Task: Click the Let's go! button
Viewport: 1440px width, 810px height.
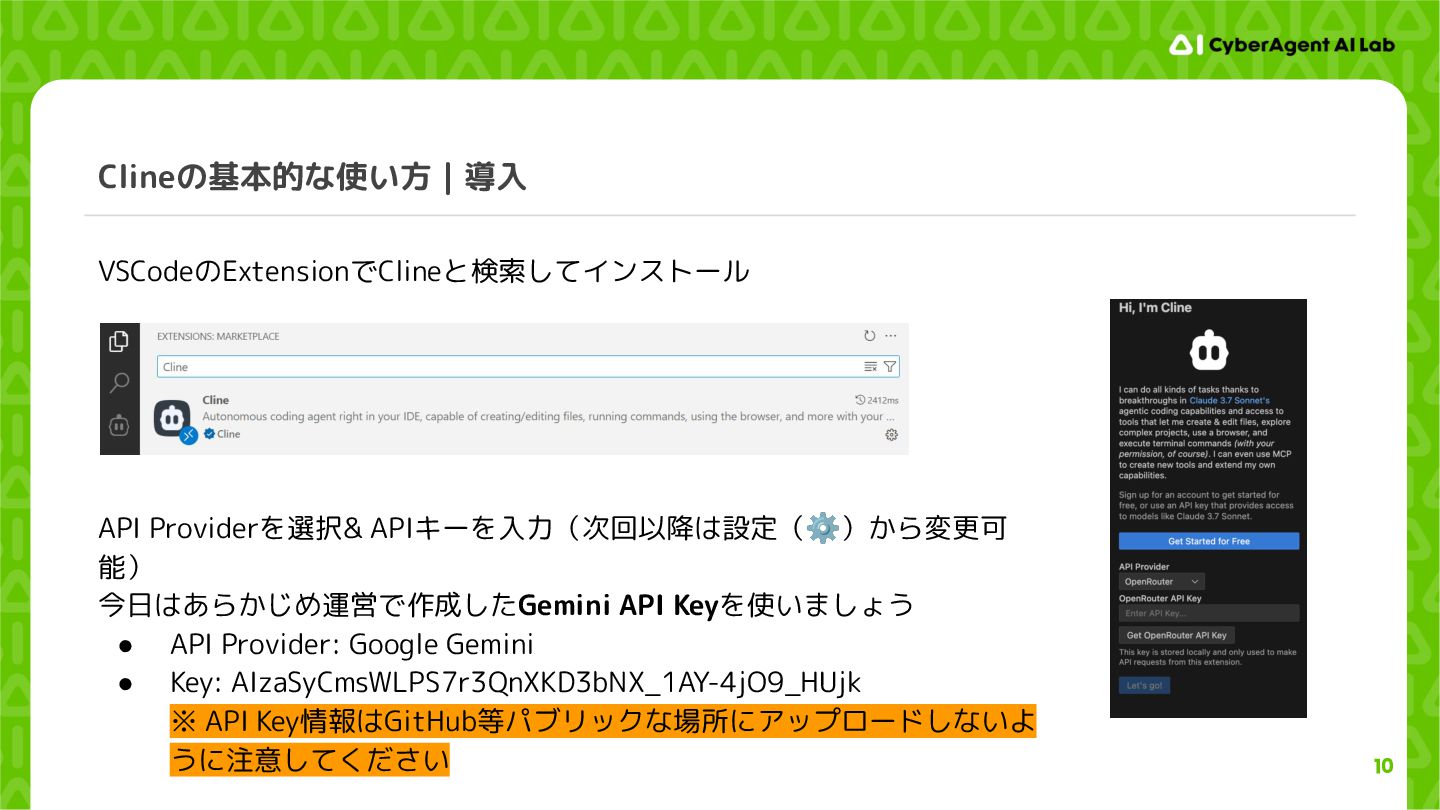Action: tap(1144, 685)
